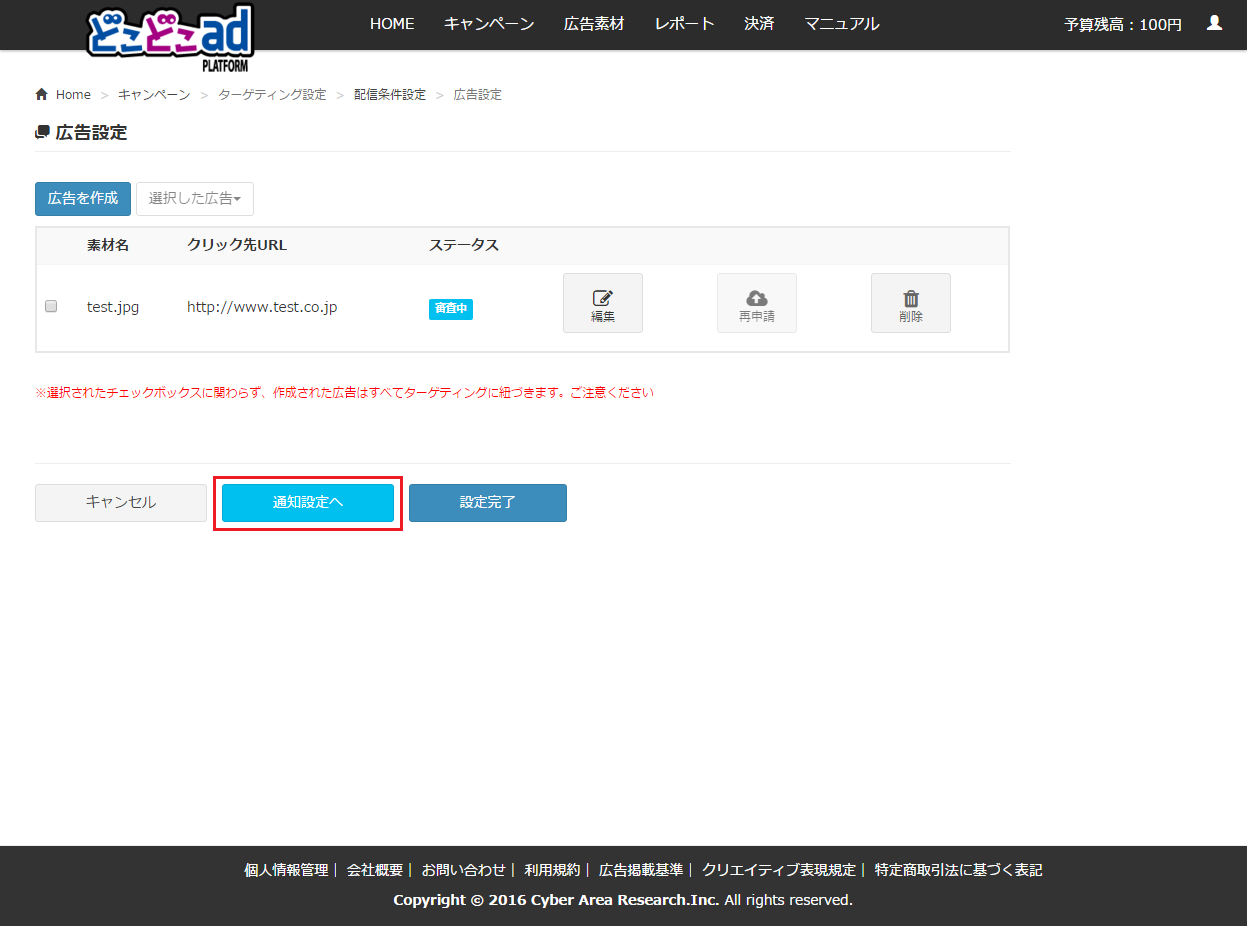The width and height of the screenshot is (1247, 926).
Task: Open the レポート menu item
Action: [685, 24]
